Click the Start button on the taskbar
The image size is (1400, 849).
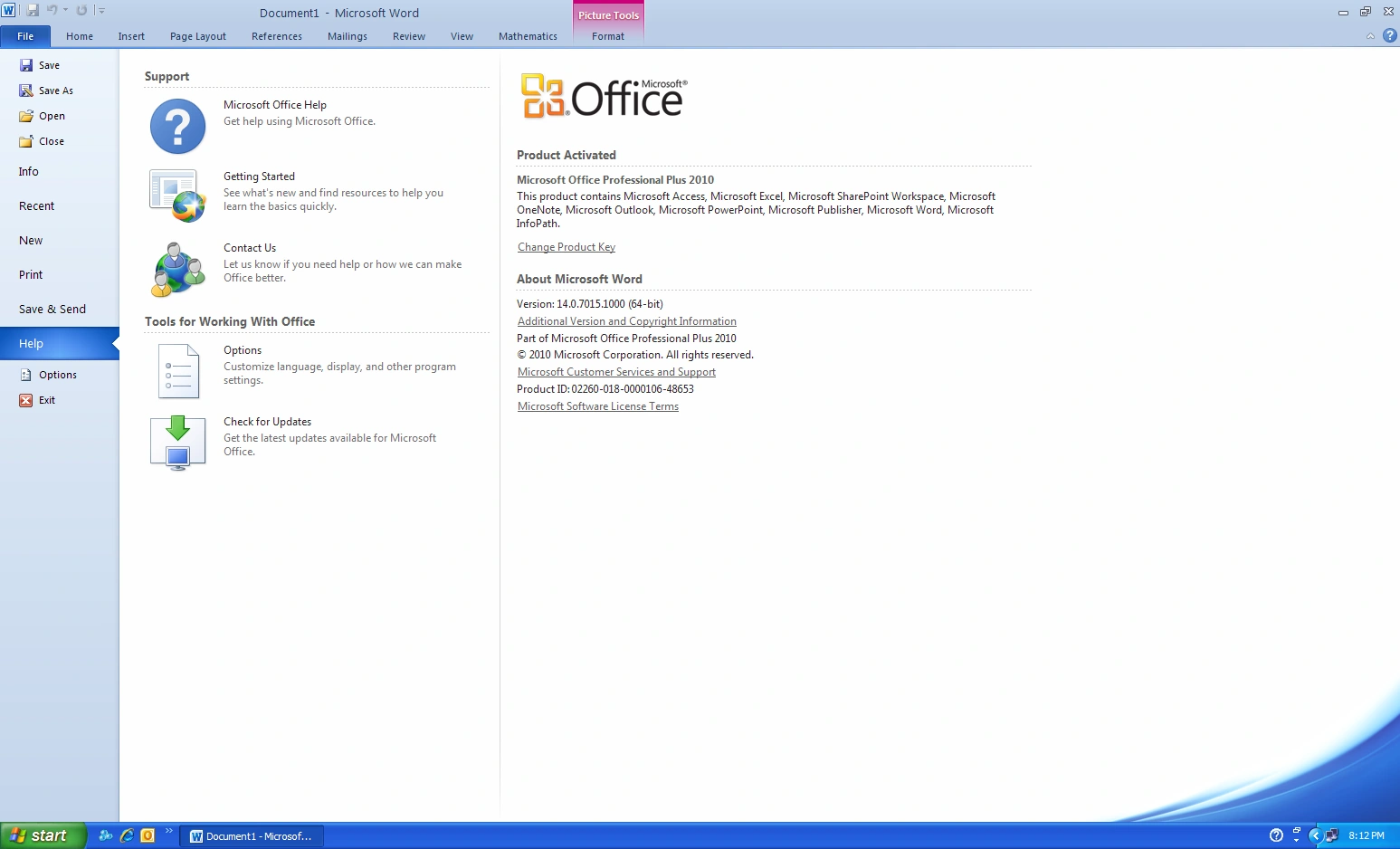click(x=41, y=835)
